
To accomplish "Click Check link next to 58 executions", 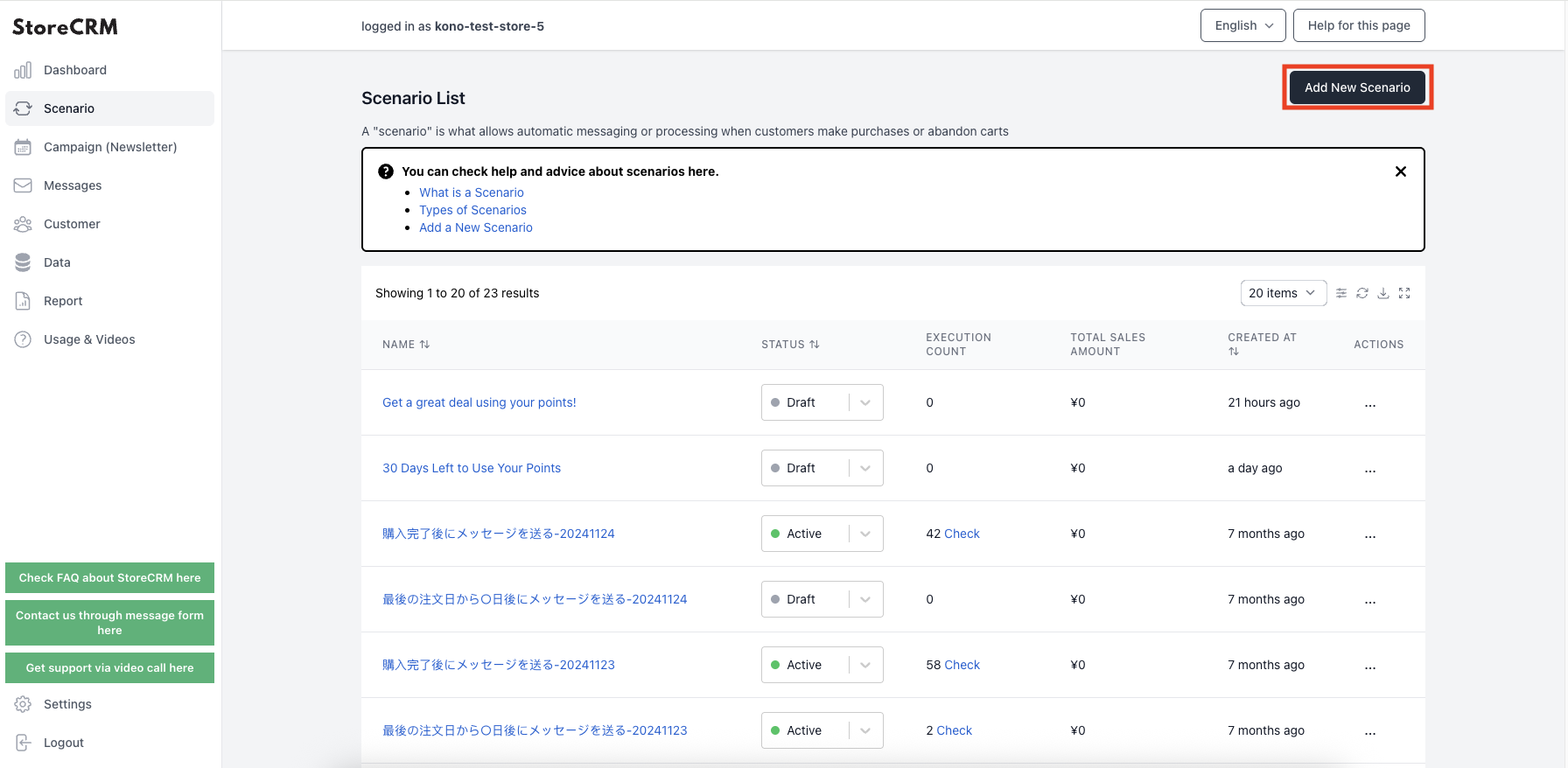I will tap(962, 665).
